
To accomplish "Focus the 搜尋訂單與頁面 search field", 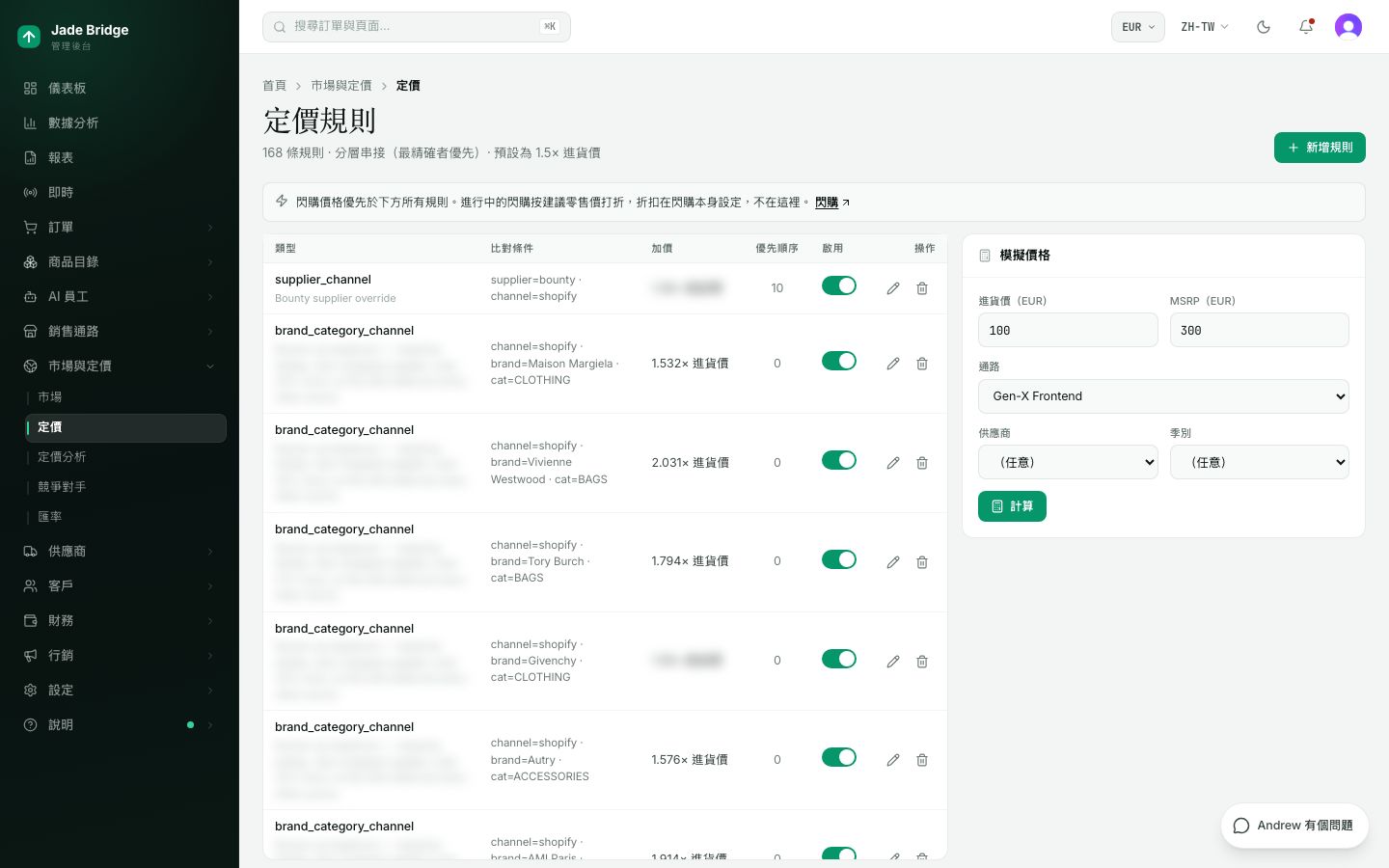I will (x=417, y=27).
